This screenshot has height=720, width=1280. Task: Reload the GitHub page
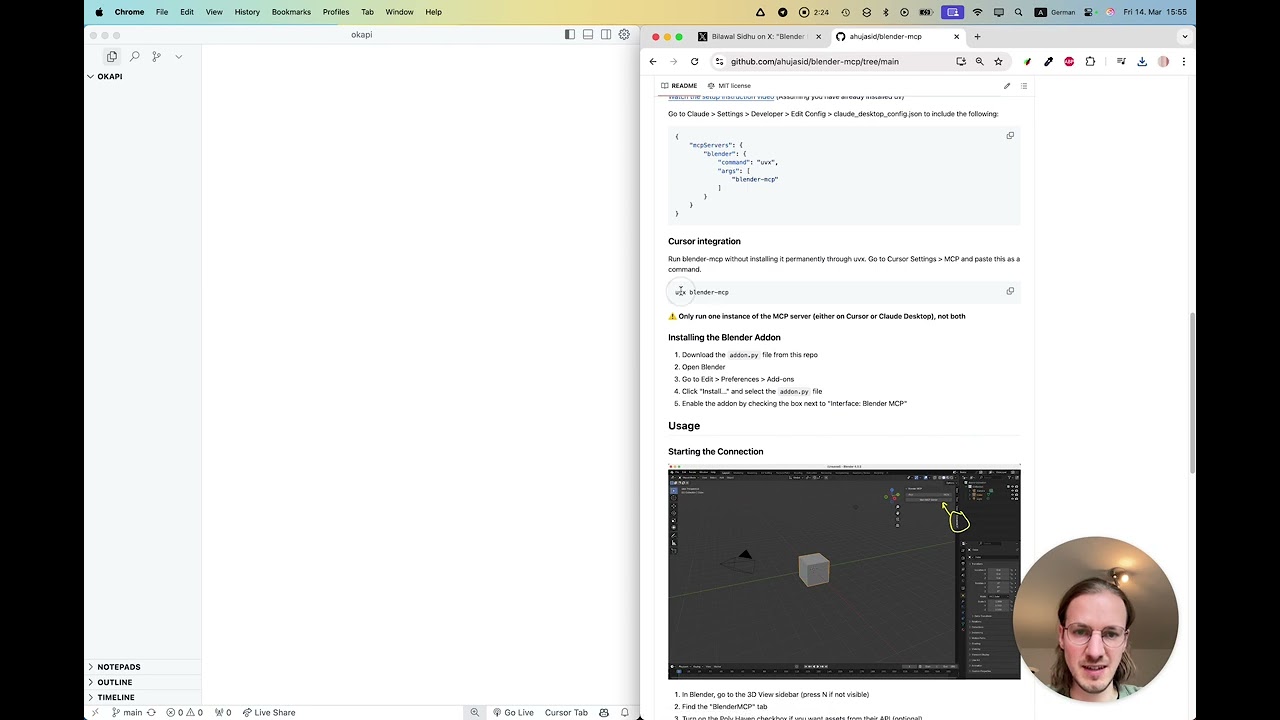(x=694, y=61)
